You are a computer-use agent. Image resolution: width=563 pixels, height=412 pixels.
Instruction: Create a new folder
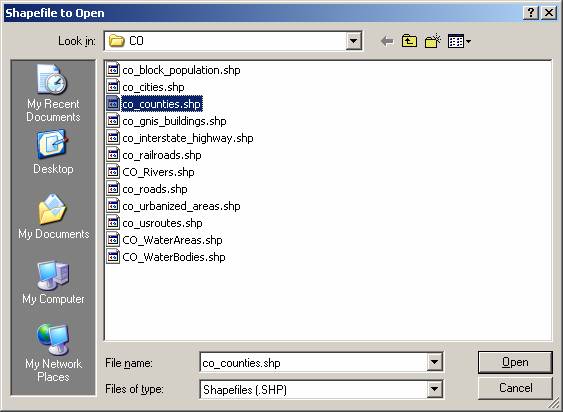click(433, 41)
